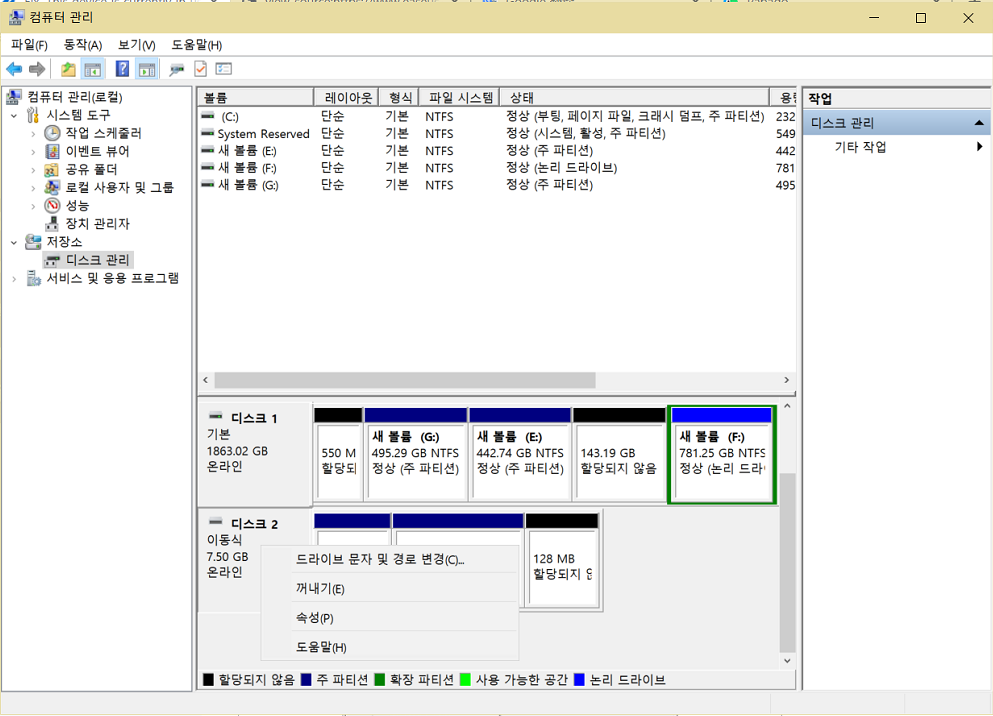Select 드라이브 문자 및 경로 변경 menu entry
This screenshot has width=993, height=716.
tap(380, 560)
